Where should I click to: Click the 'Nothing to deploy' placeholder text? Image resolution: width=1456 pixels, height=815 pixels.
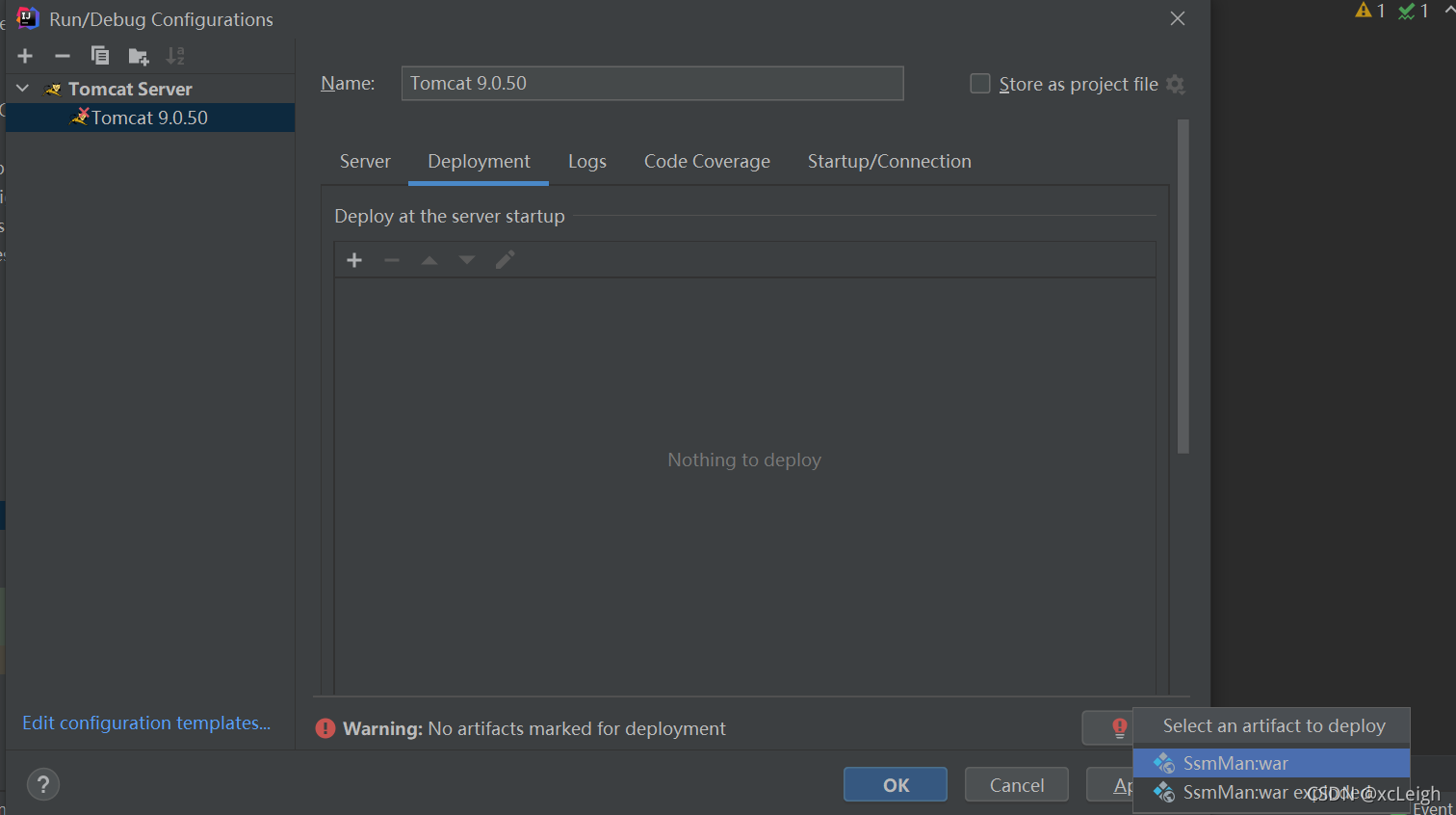click(x=744, y=460)
